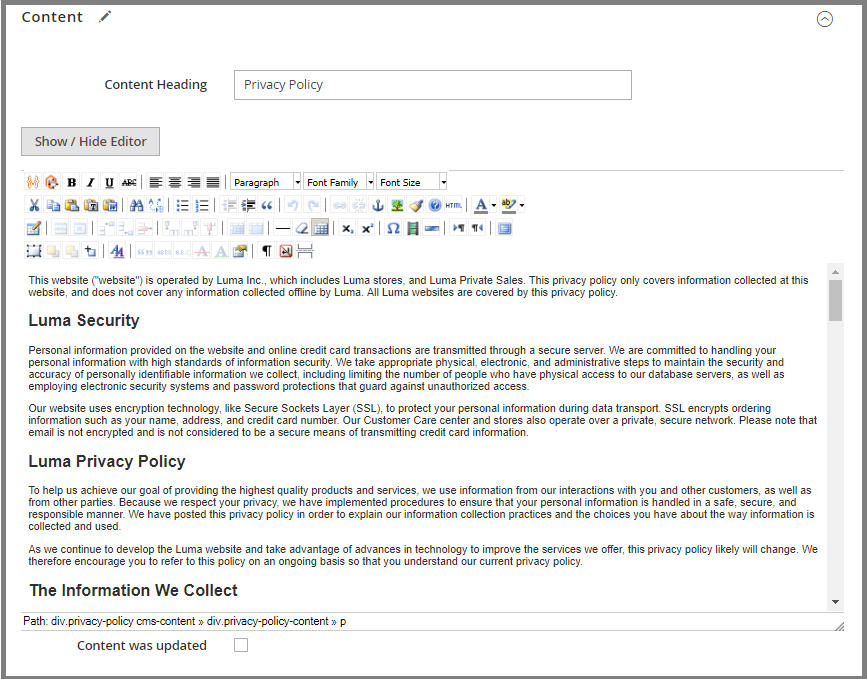Insert an unordered bullet list
Image resolution: width=867 pixels, height=679 pixels.
pyautogui.click(x=182, y=206)
